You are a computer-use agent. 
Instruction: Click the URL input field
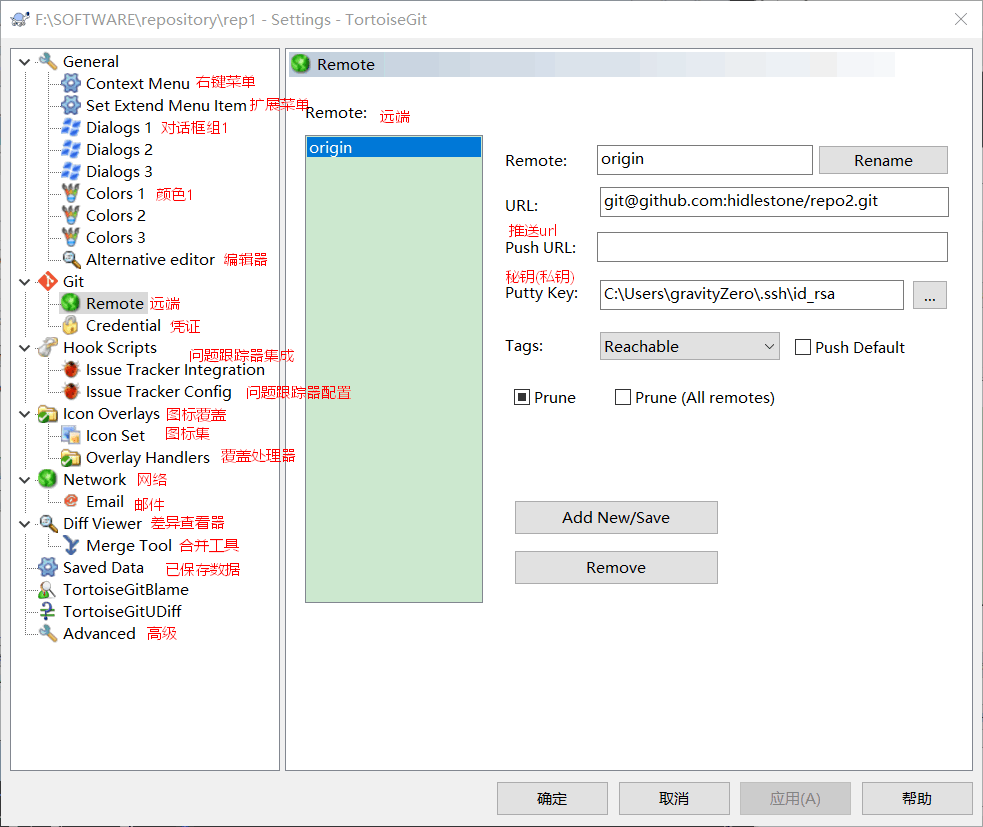[x=774, y=202]
